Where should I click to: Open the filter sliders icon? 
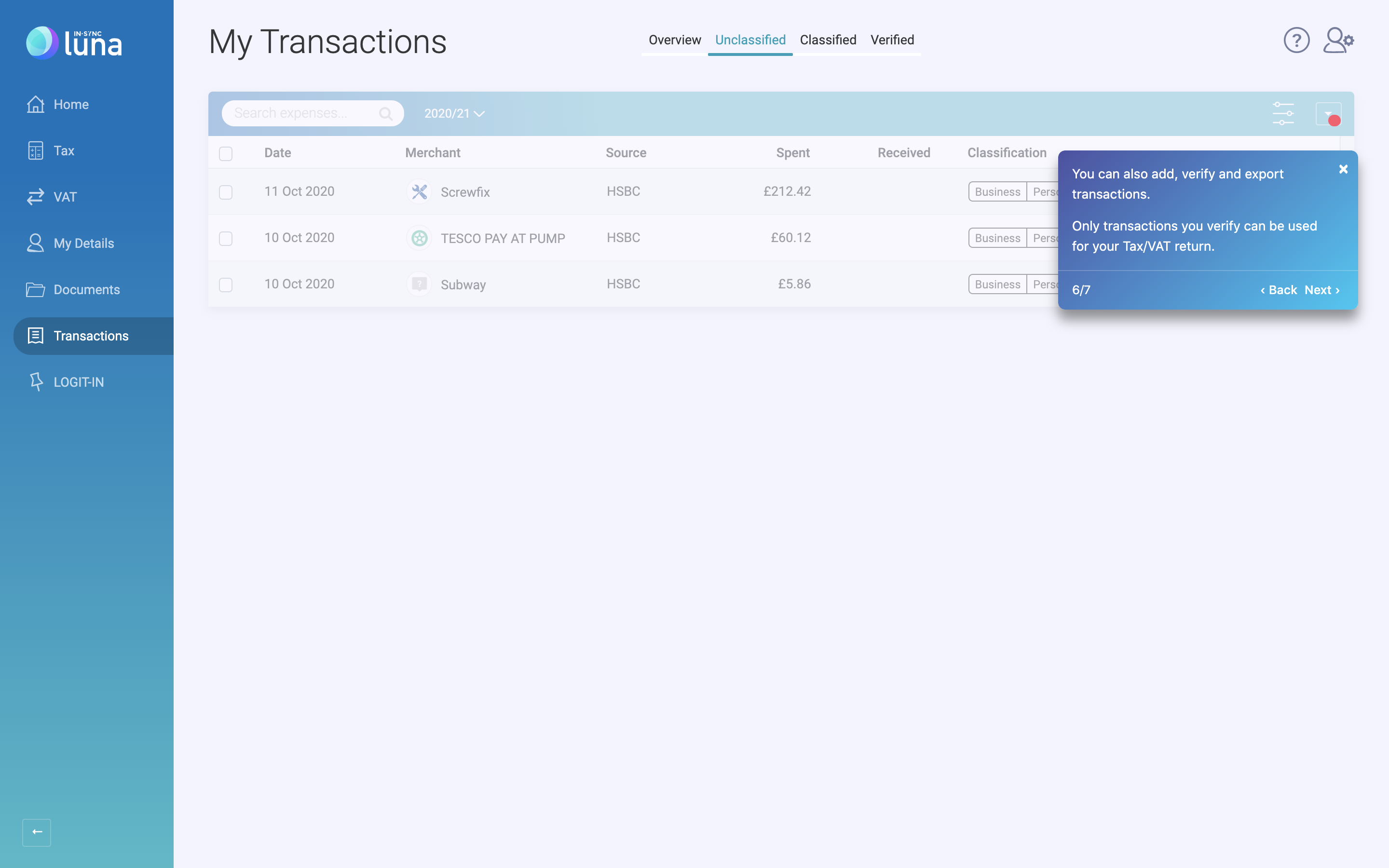click(x=1283, y=114)
